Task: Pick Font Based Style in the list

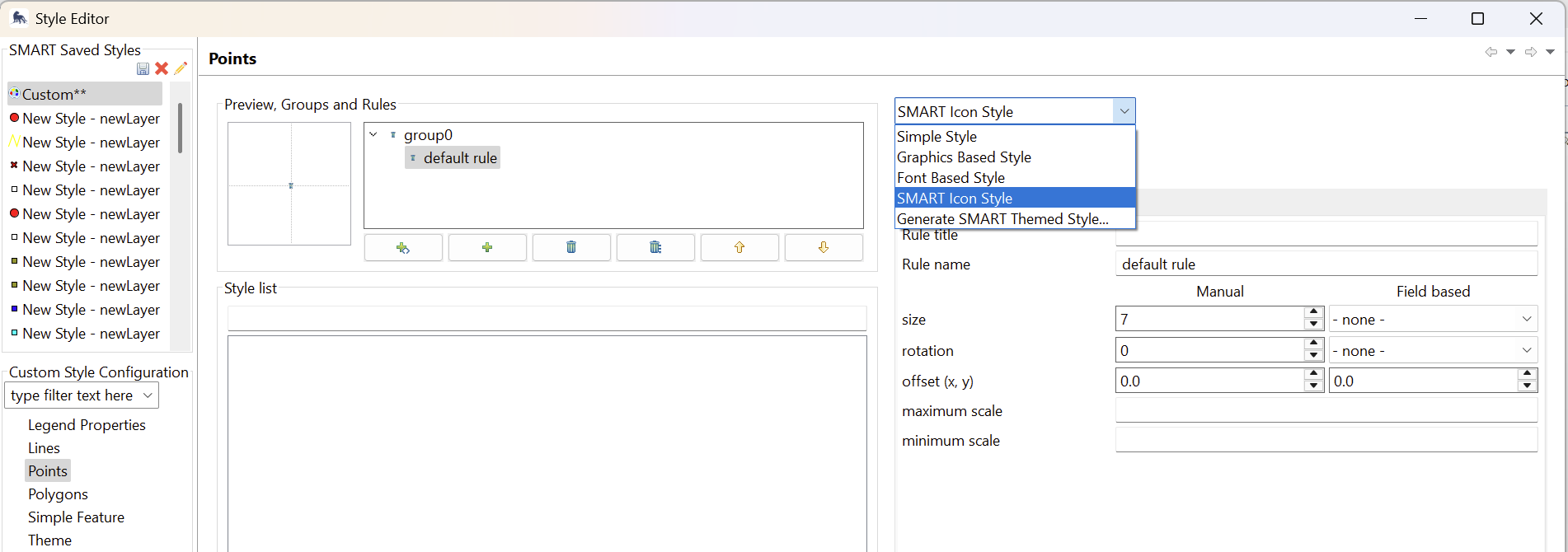Action: pos(951,178)
